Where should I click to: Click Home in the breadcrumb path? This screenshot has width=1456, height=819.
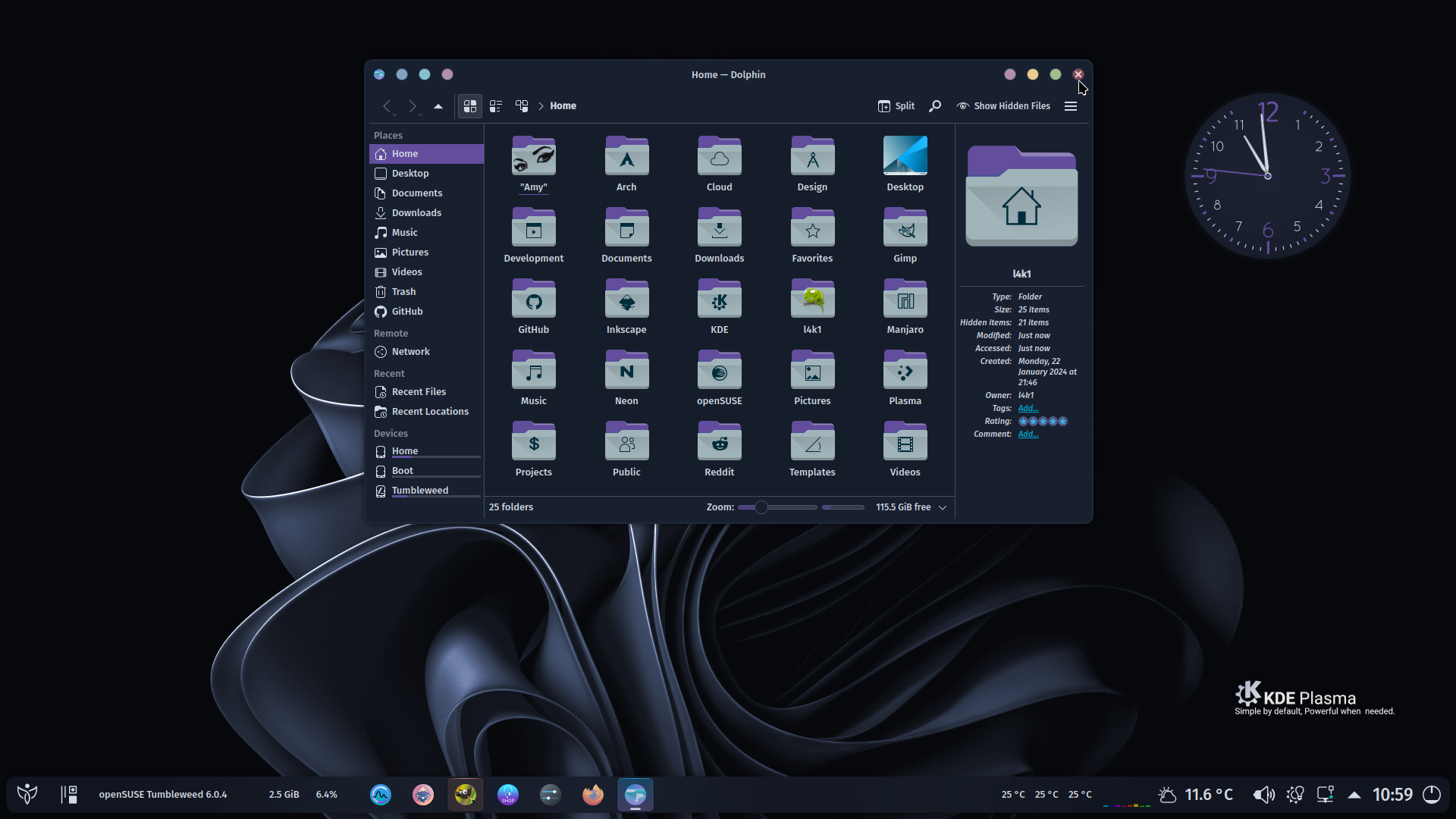(563, 105)
